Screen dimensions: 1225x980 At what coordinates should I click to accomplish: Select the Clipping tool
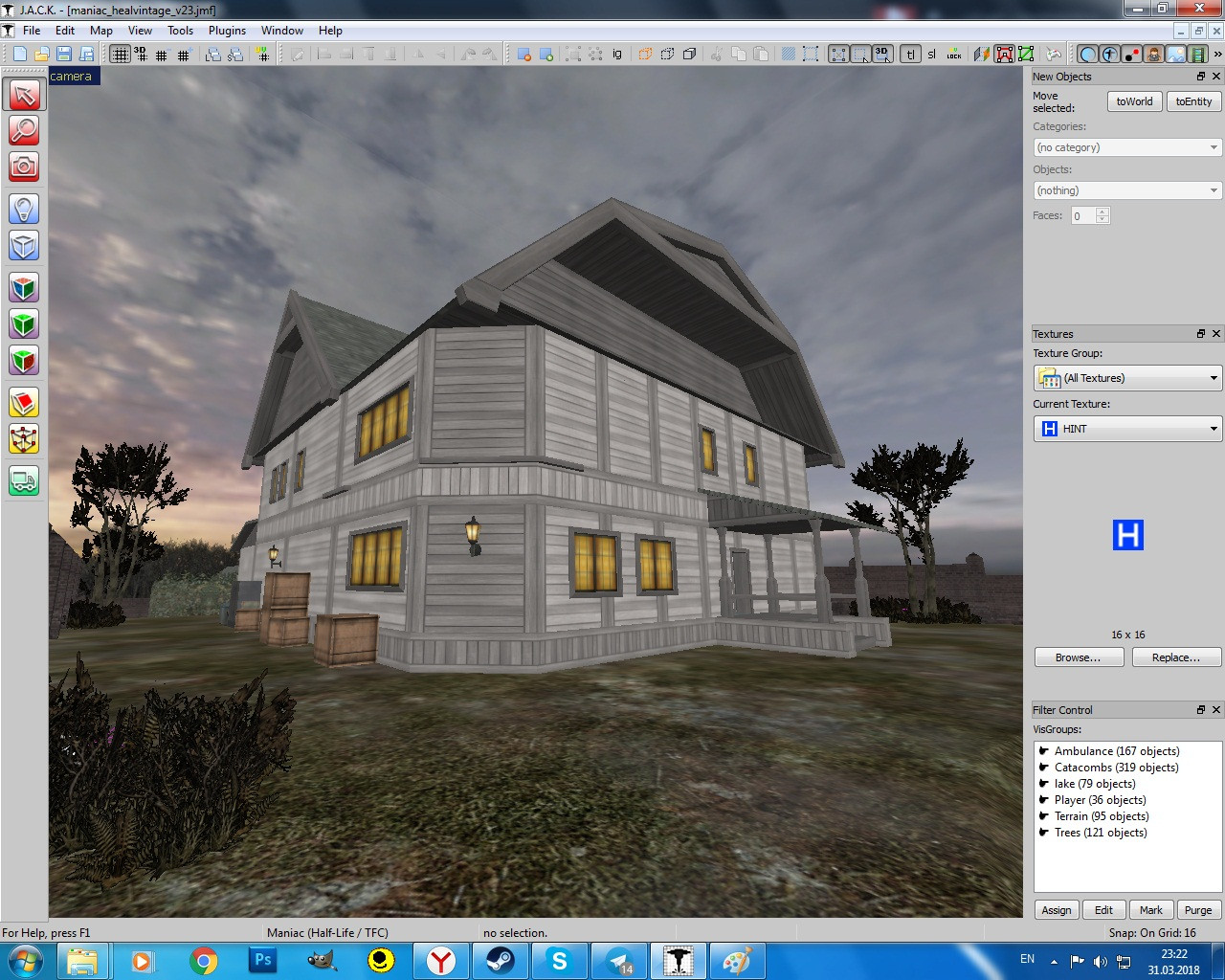pos(24,402)
